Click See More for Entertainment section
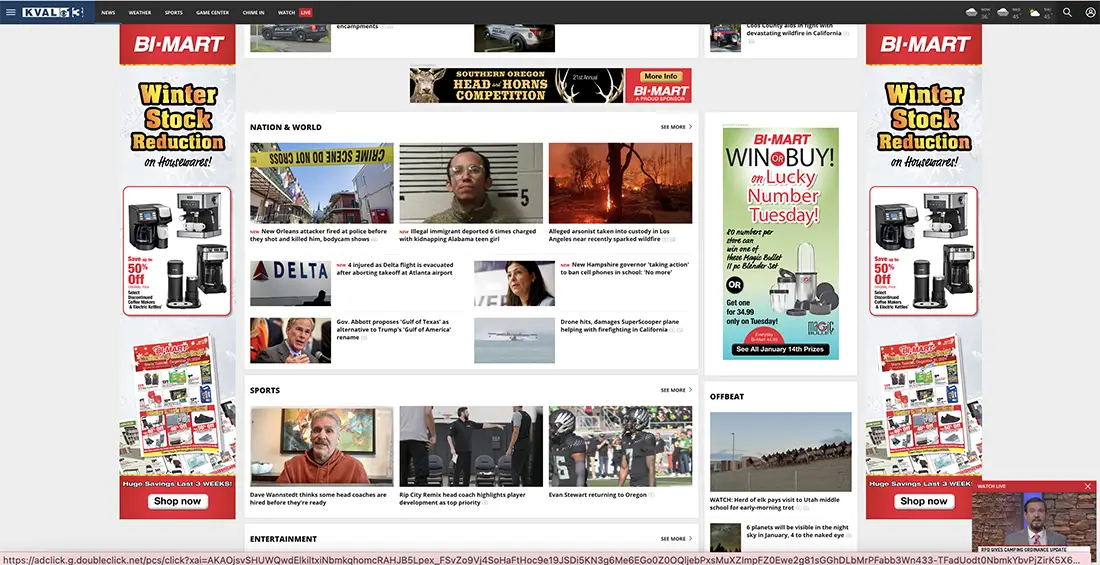 click(x=676, y=539)
